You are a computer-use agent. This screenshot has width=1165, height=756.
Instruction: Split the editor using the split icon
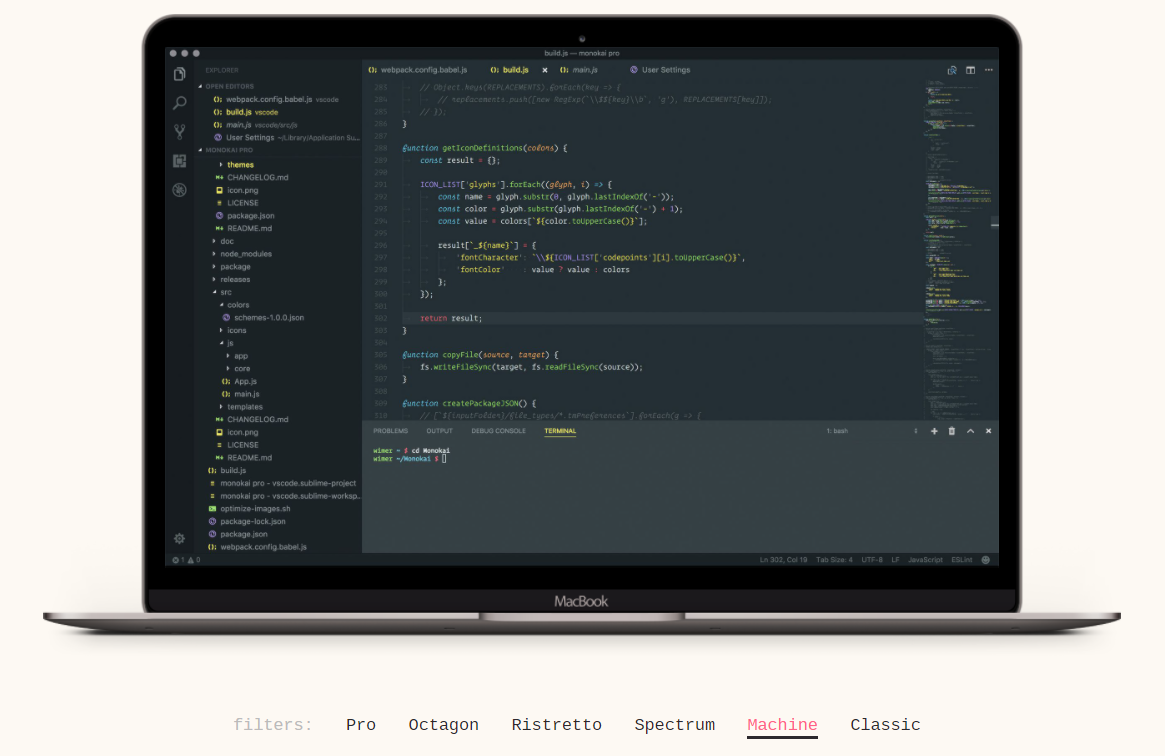(970, 70)
